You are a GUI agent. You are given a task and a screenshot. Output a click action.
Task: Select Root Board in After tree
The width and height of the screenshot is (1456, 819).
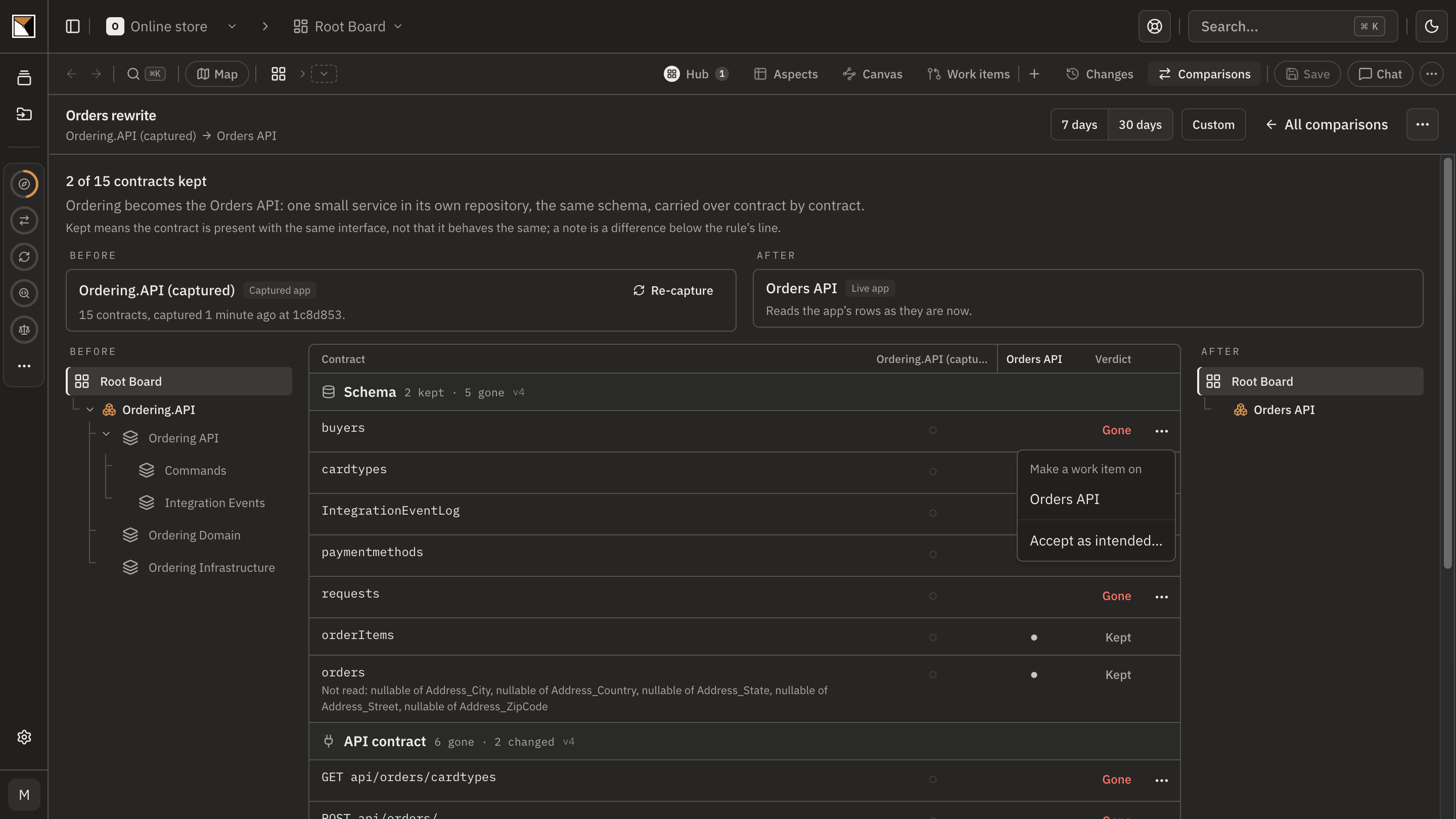tap(1310, 382)
